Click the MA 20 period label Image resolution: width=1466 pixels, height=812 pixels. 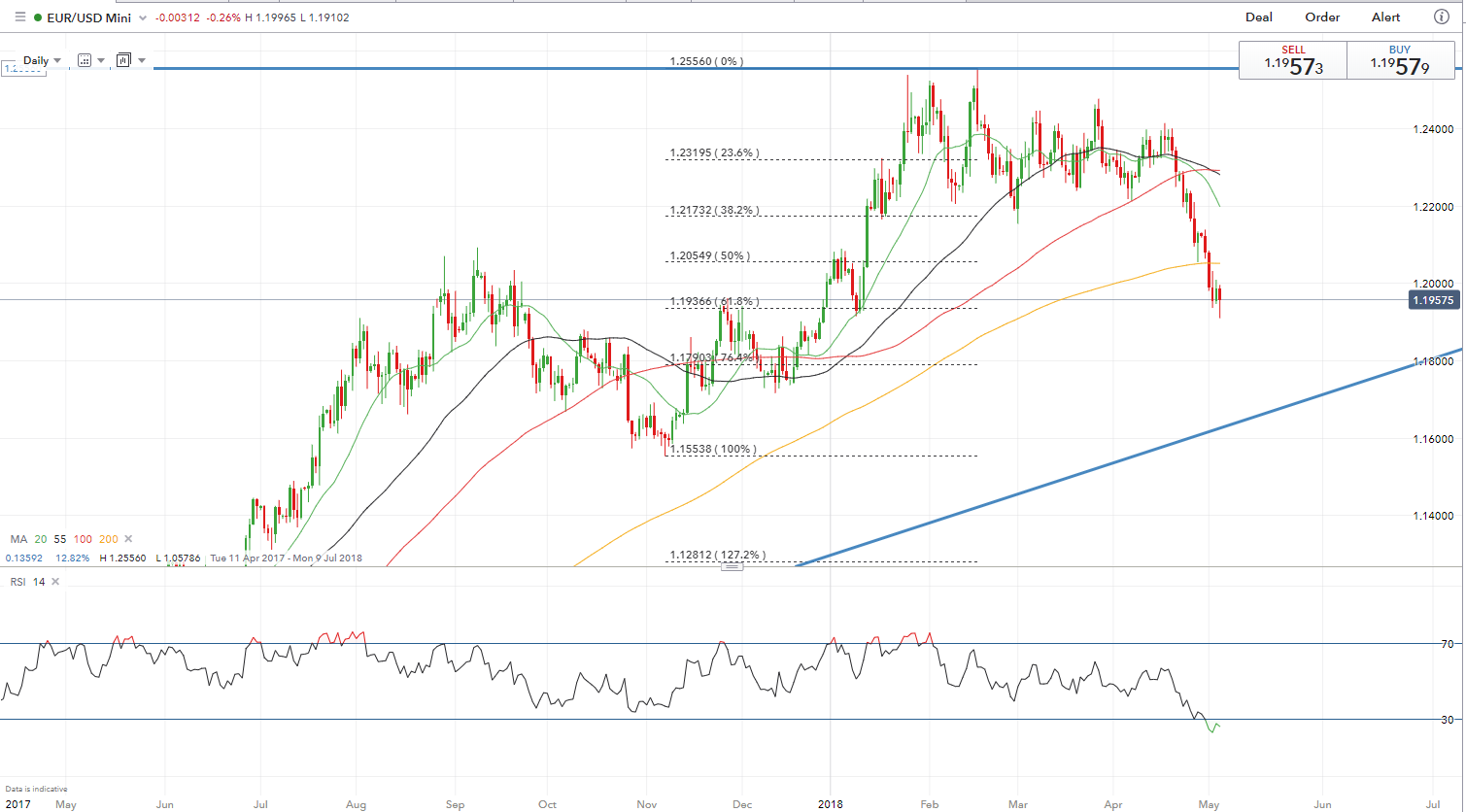point(41,539)
